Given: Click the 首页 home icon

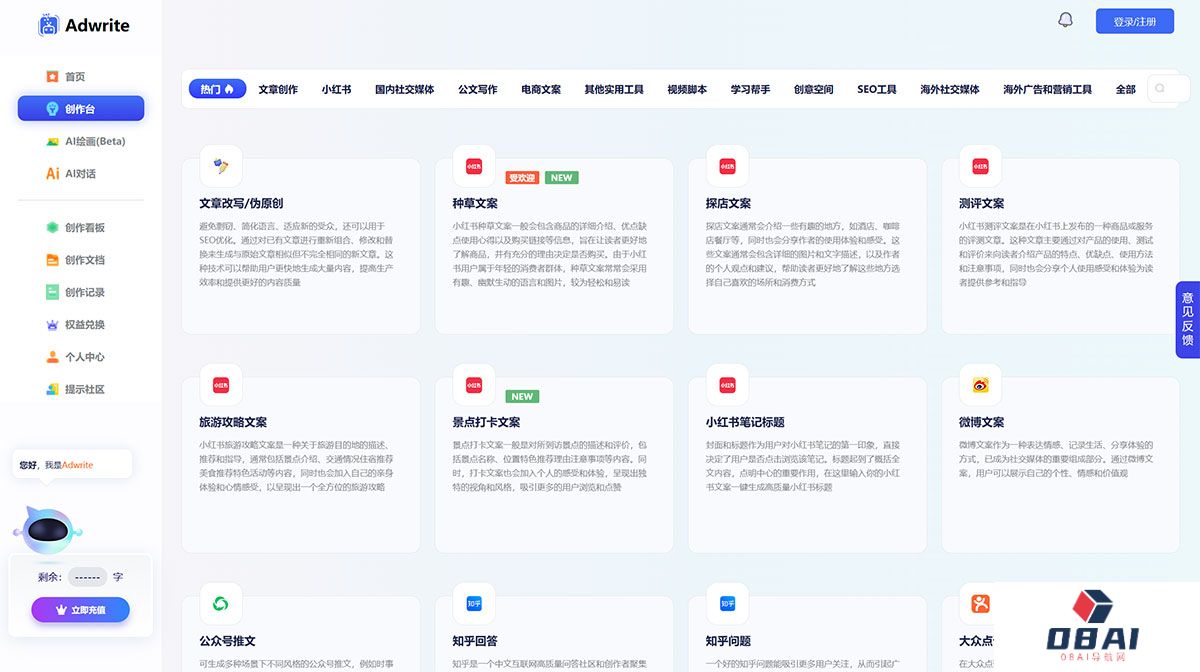Looking at the screenshot, I should point(53,77).
